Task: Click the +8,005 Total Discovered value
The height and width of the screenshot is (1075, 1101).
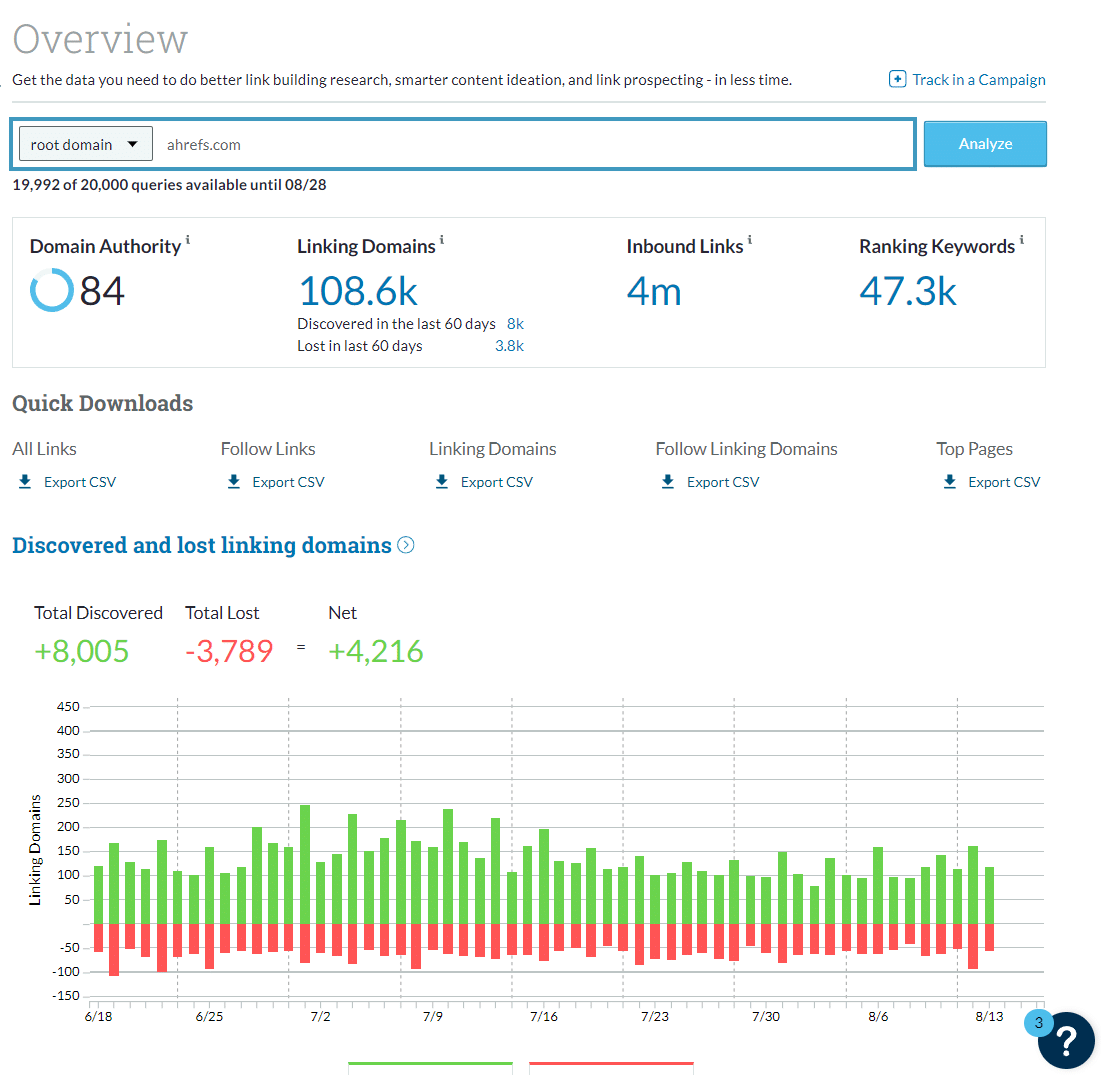Action: (81, 651)
